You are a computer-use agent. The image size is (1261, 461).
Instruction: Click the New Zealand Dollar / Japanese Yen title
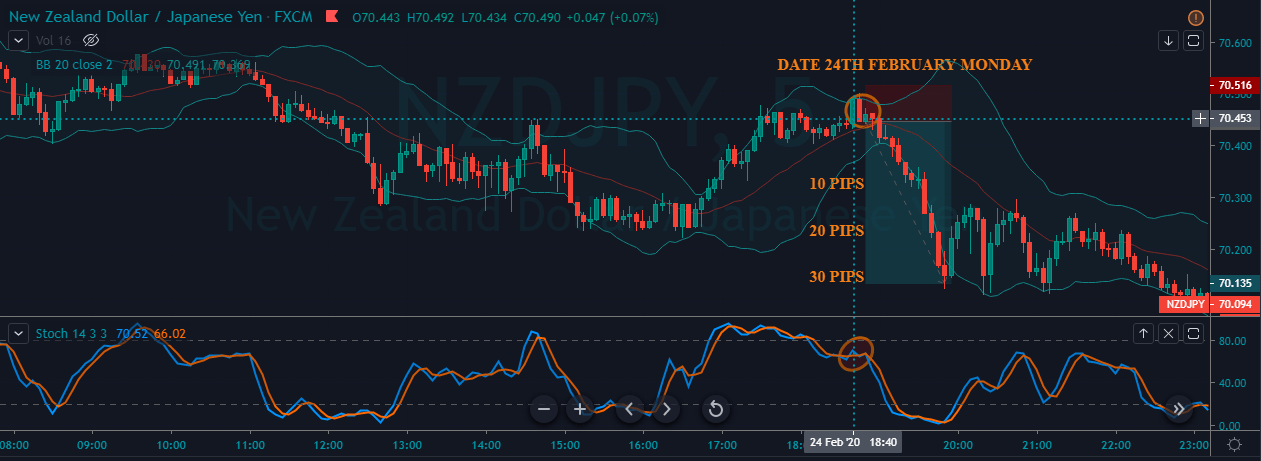(130, 16)
